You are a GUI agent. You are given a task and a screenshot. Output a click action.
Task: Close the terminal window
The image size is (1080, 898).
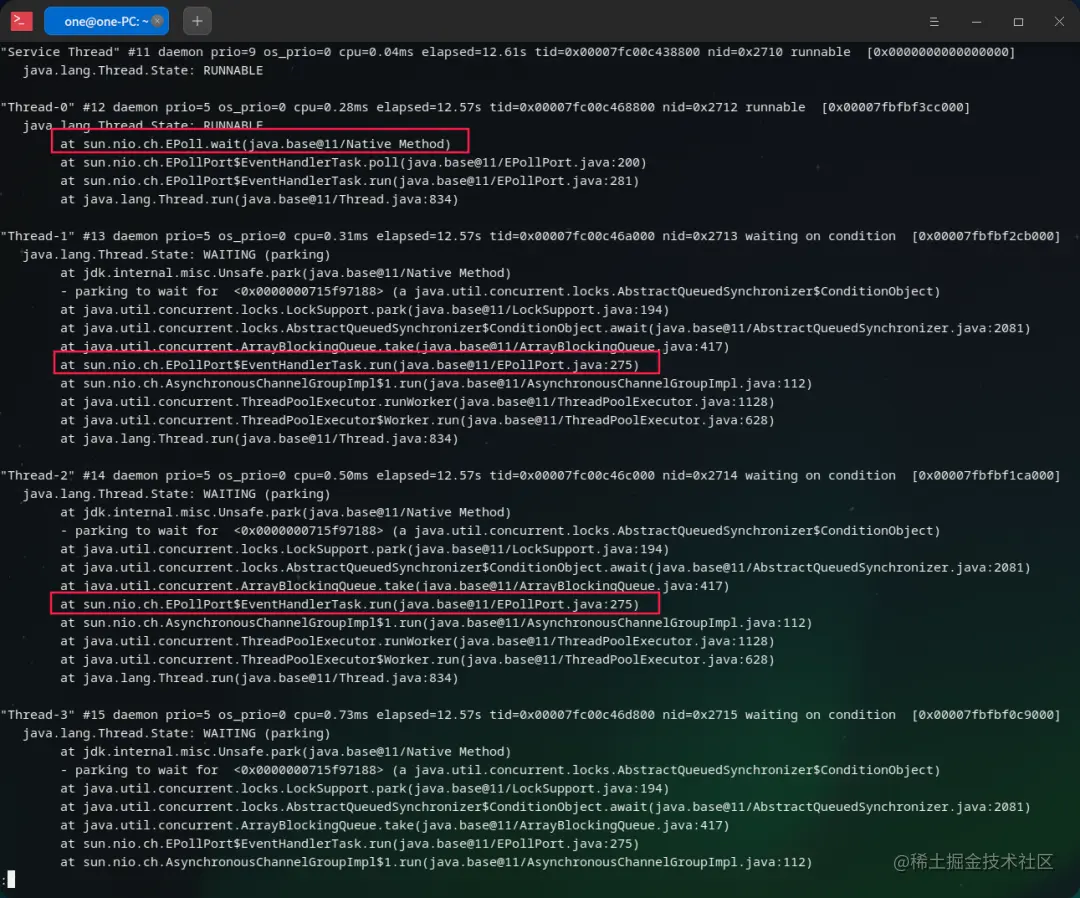pyautogui.click(x=1059, y=22)
